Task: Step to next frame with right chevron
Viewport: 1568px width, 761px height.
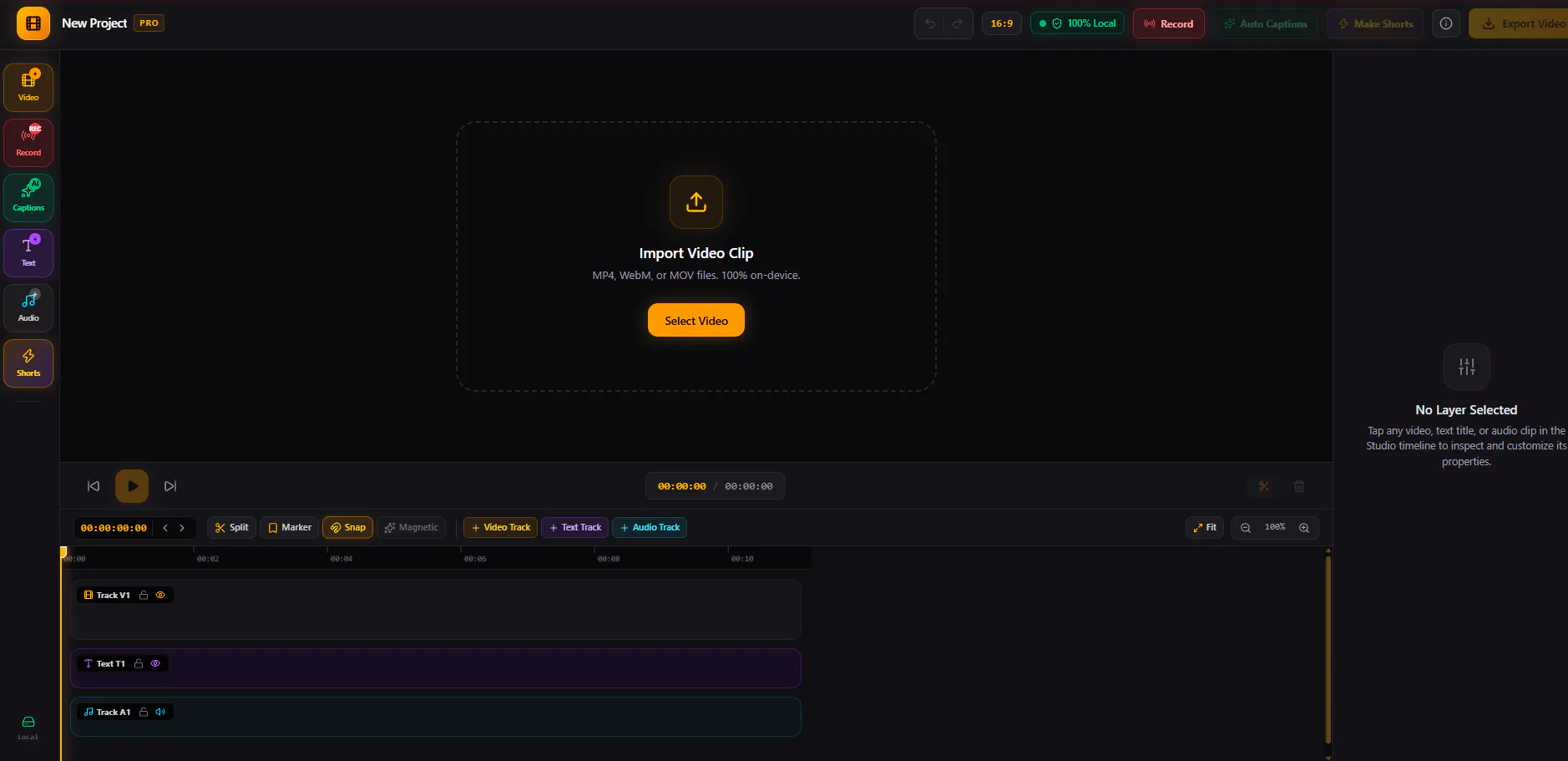Action: coord(182,528)
